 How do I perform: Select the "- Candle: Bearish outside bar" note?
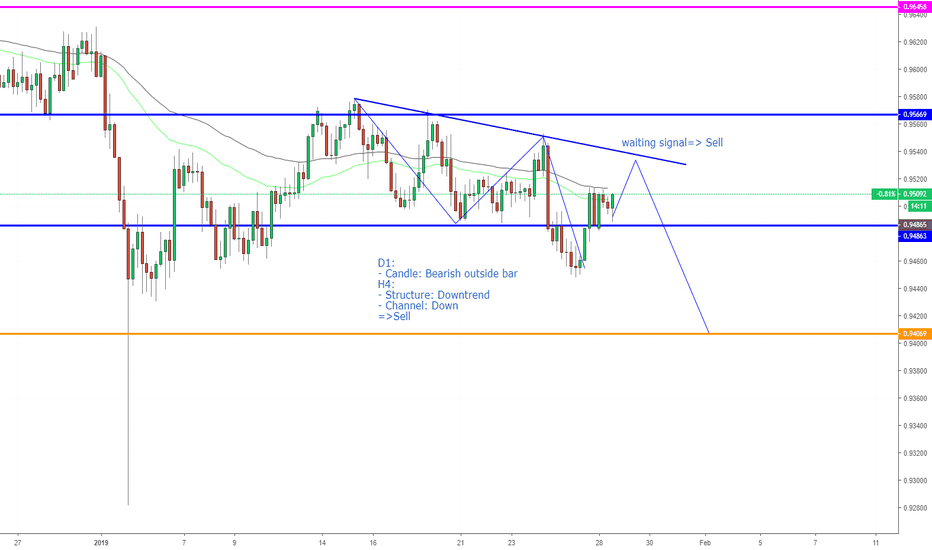[448, 274]
